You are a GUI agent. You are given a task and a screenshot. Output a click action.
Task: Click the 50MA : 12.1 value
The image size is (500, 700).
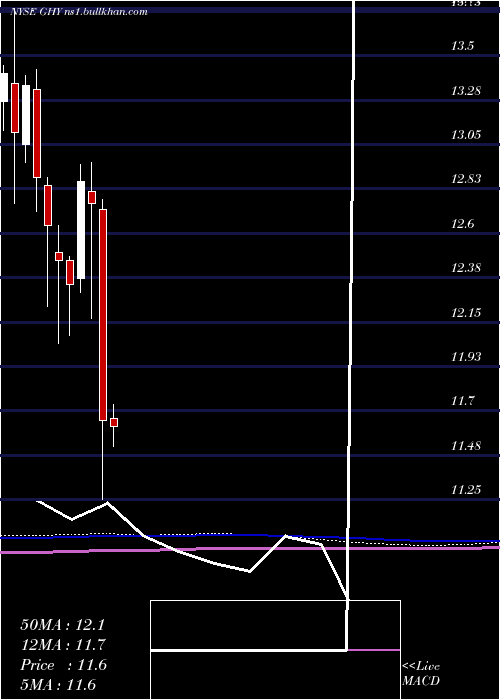point(62,625)
